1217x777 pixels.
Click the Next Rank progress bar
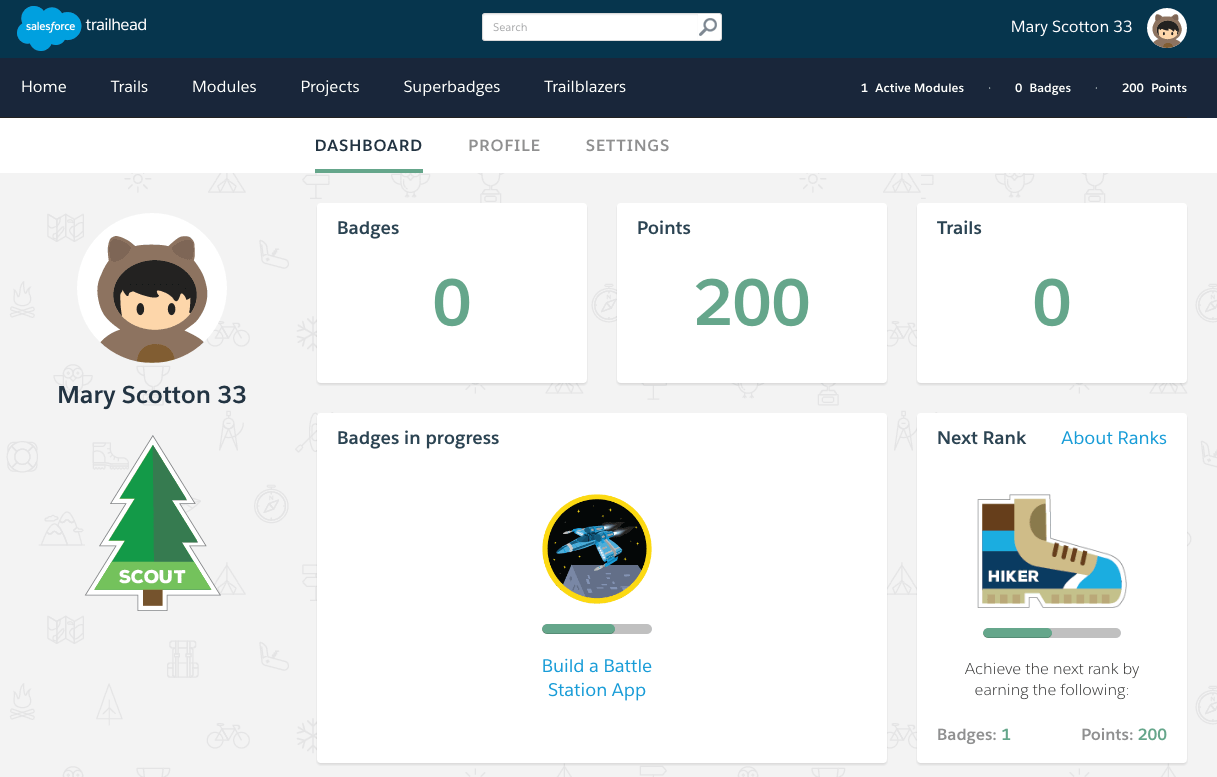(1051, 633)
